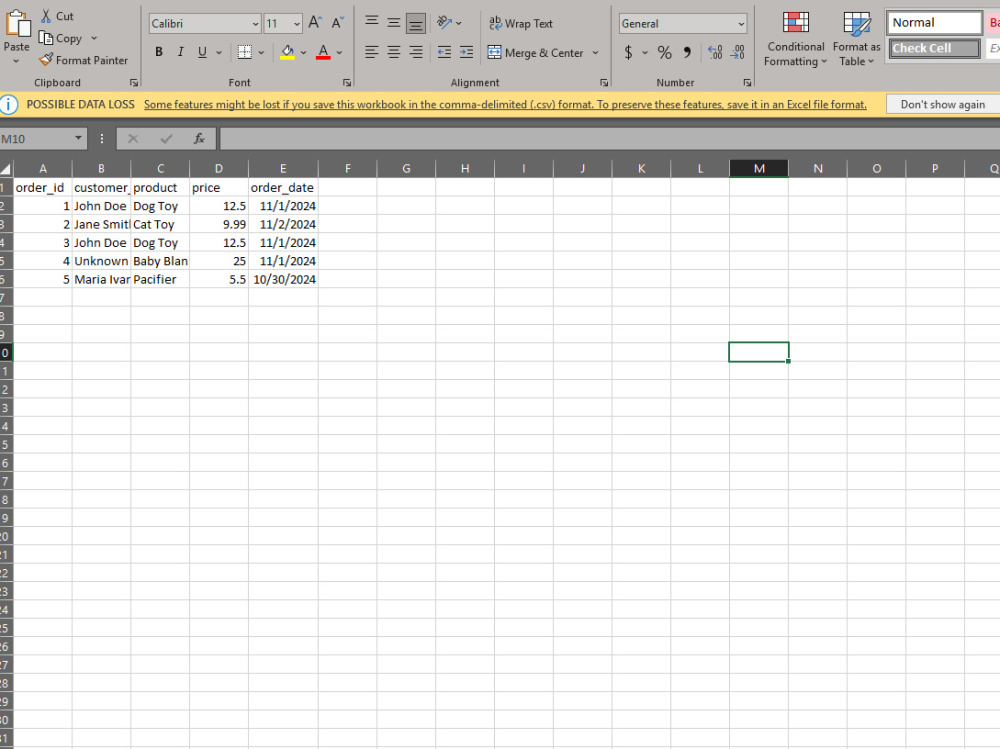Open Number format dialog launcher
The width and height of the screenshot is (1000, 749).
tap(747, 83)
